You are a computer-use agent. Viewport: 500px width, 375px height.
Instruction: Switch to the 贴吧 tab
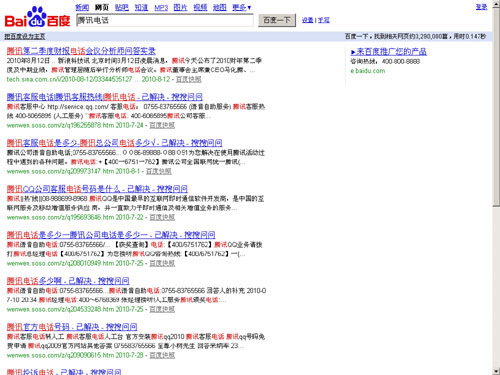pyautogui.click(x=122, y=7)
